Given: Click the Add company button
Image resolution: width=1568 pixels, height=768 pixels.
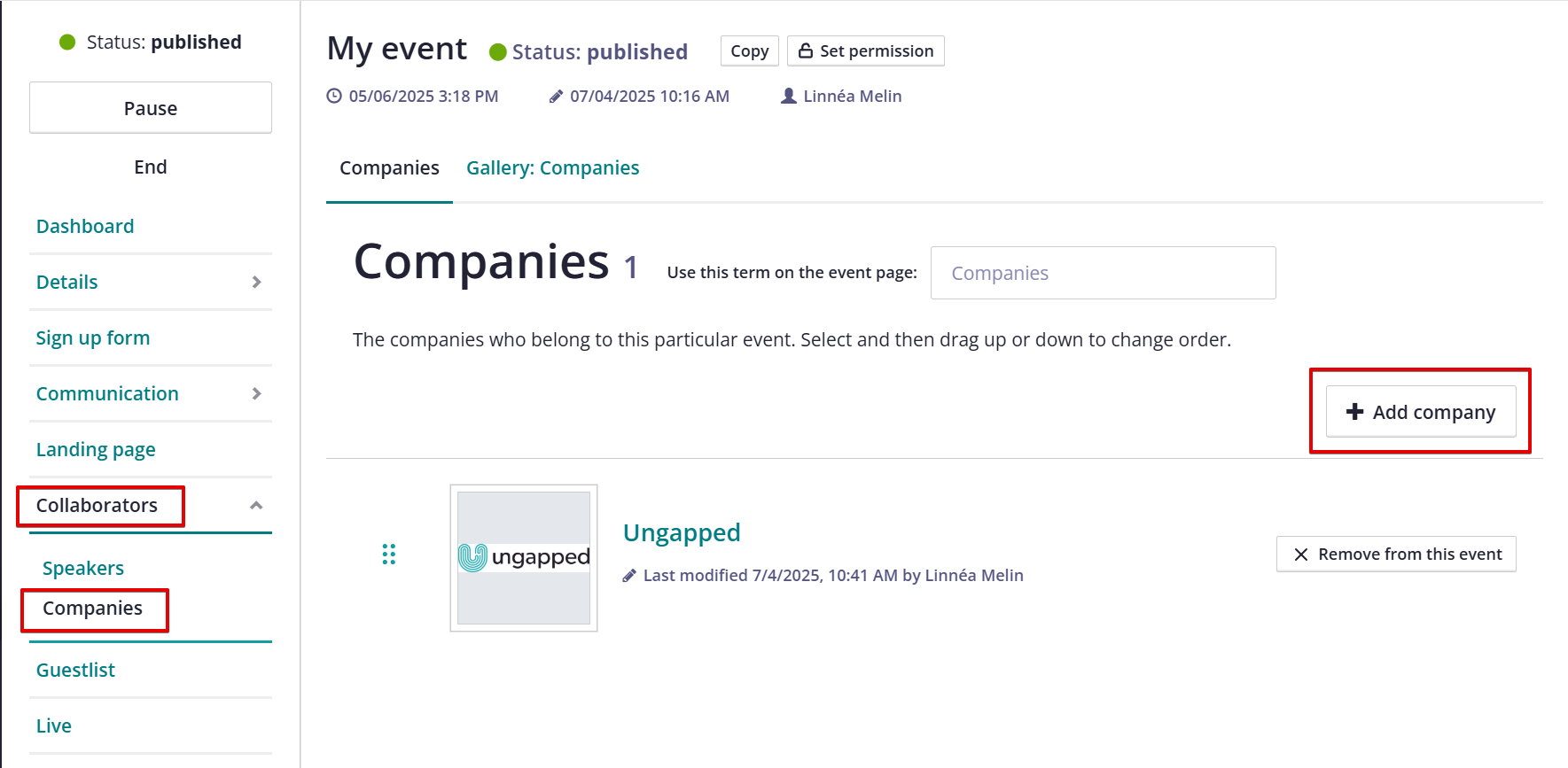Looking at the screenshot, I should coord(1421,412).
